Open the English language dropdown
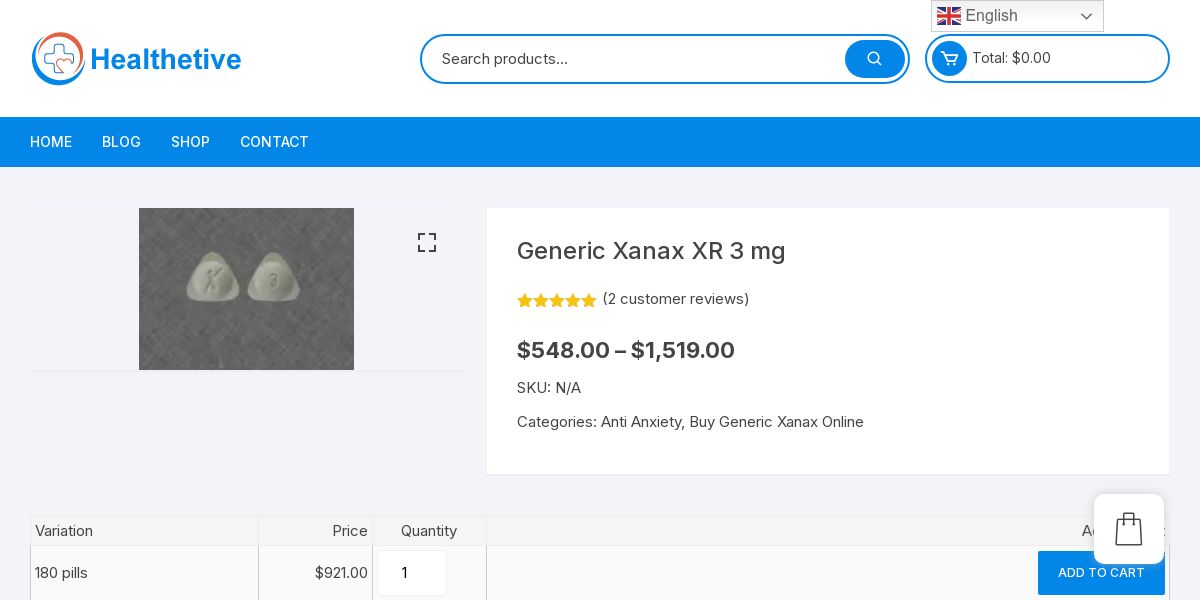The image size is (1200, 600). click(1017, 16)
